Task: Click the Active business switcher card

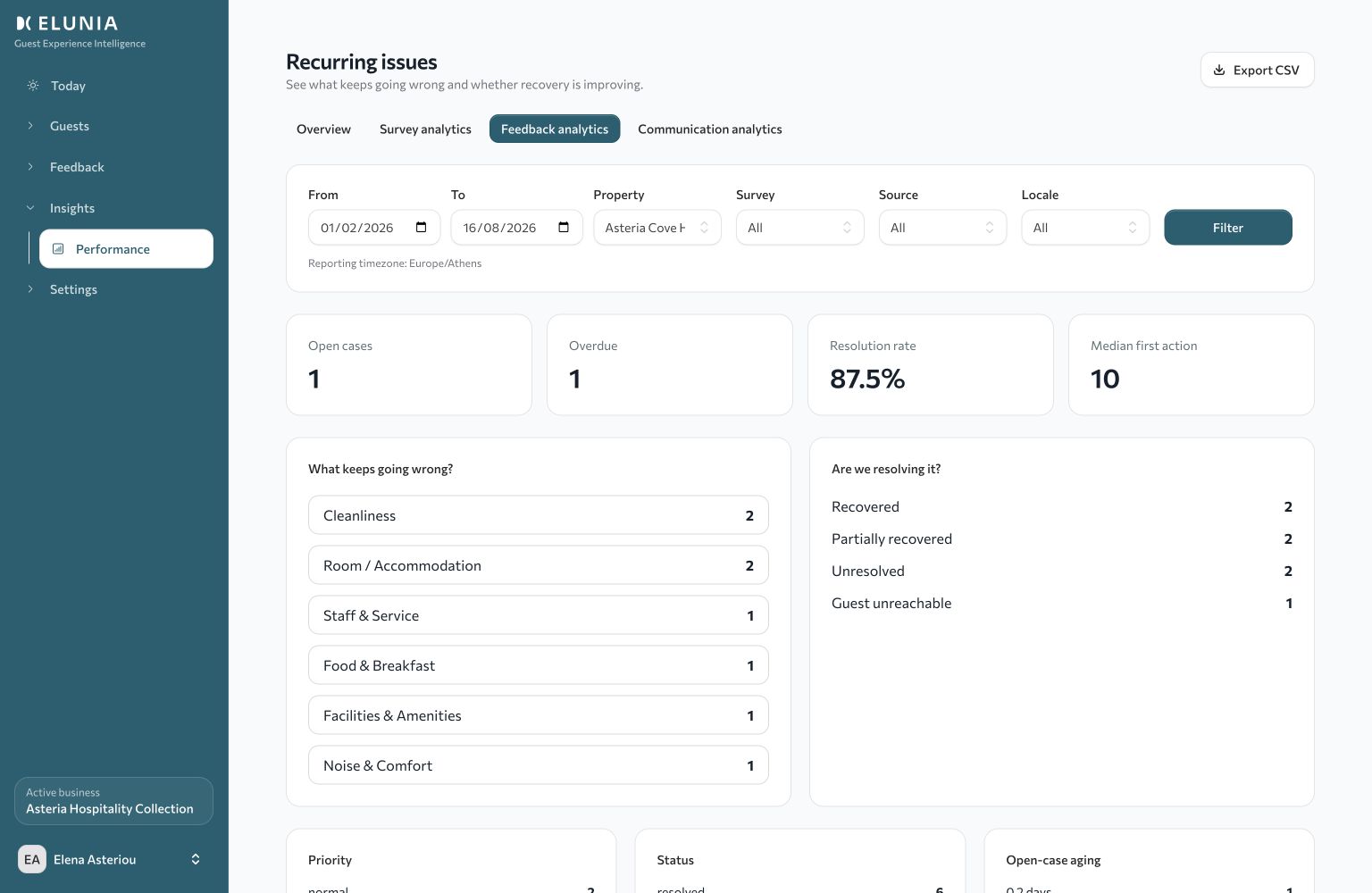Action: pos(113,801)
